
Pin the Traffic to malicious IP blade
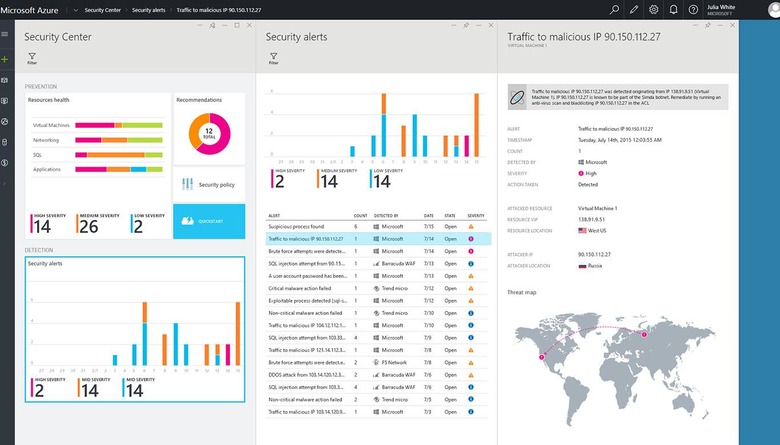pos(707,25)
